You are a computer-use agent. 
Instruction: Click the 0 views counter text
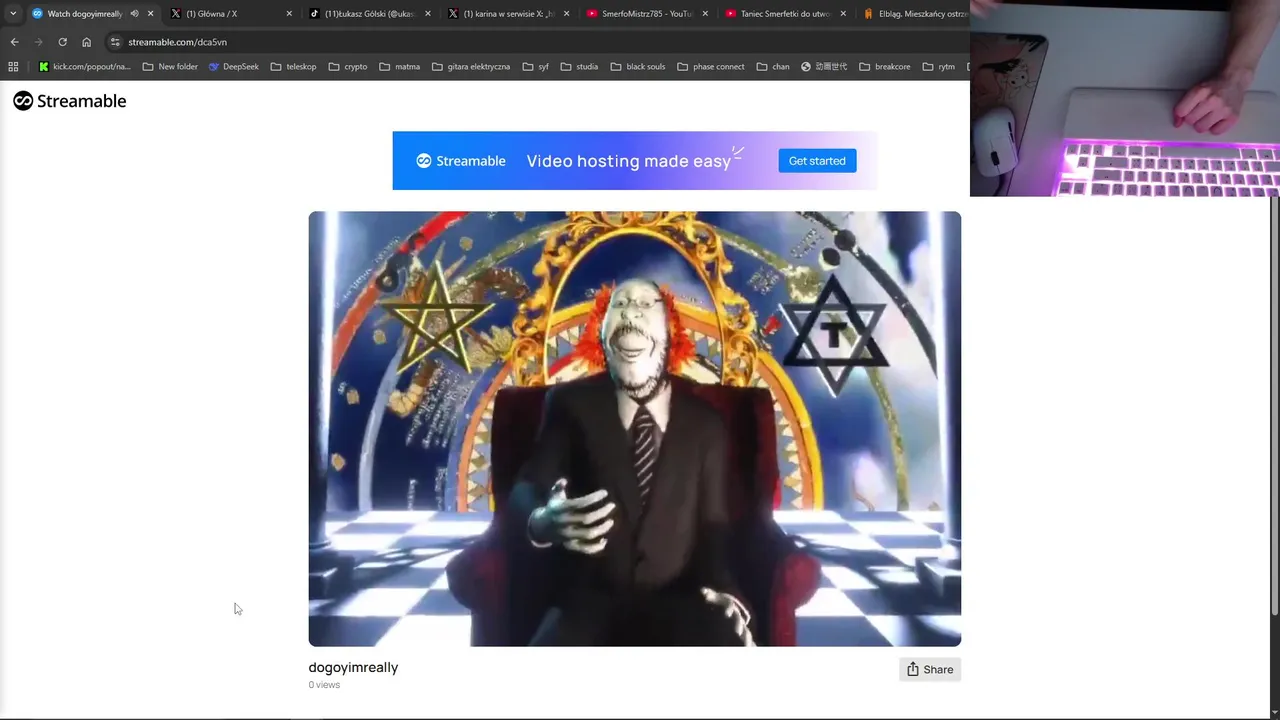(x=324, y=685)
